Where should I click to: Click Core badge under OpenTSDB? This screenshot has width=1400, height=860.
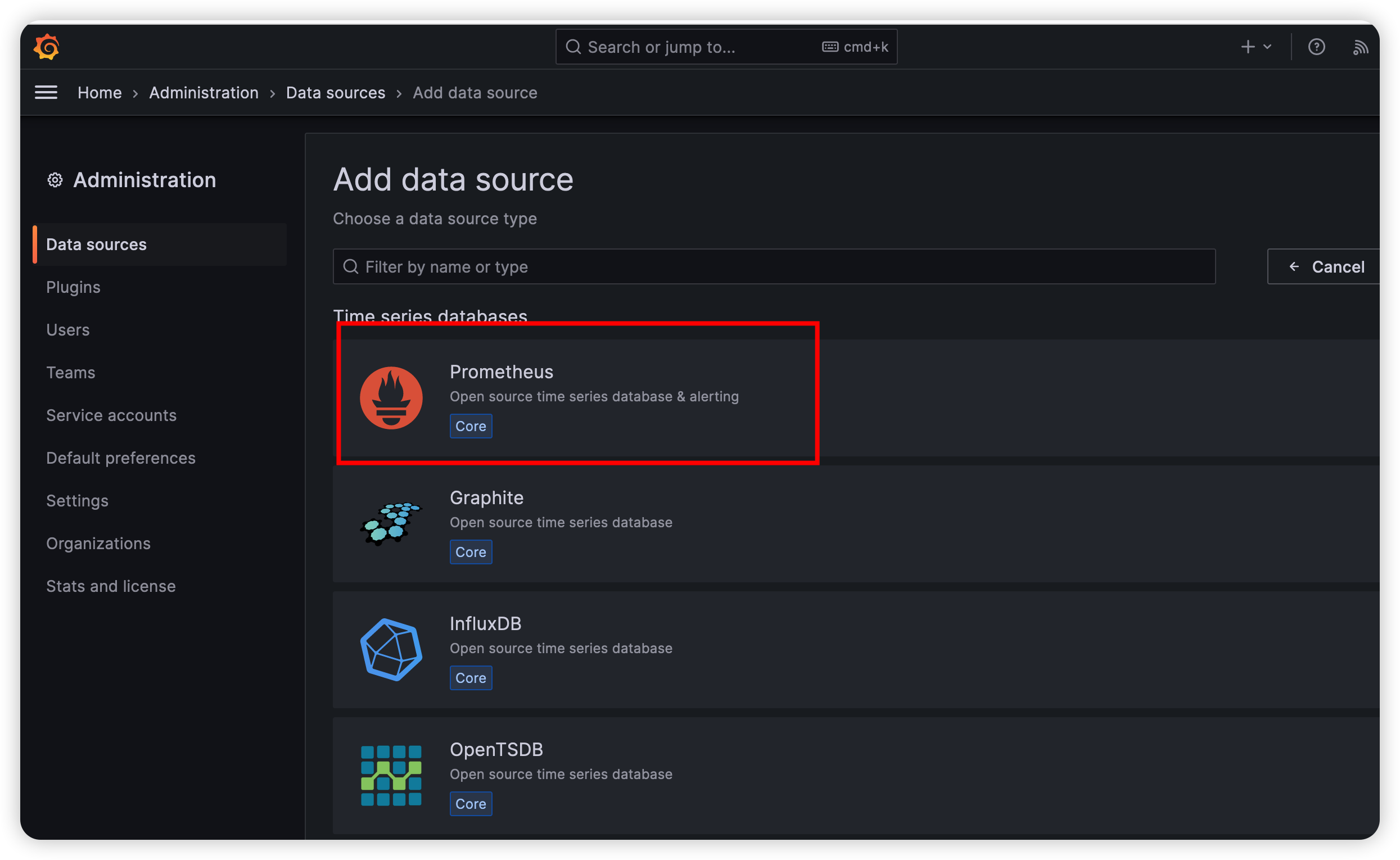click(x=471, y=803)
